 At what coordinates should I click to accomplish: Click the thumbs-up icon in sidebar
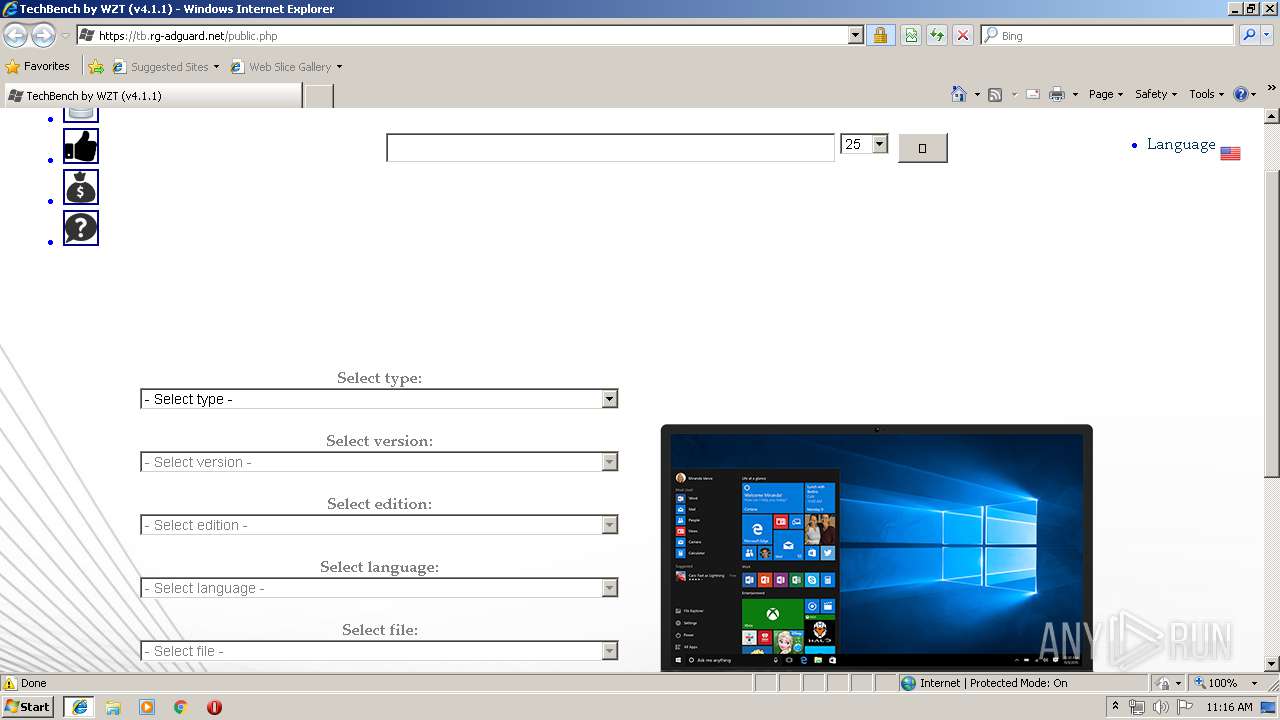81,146
